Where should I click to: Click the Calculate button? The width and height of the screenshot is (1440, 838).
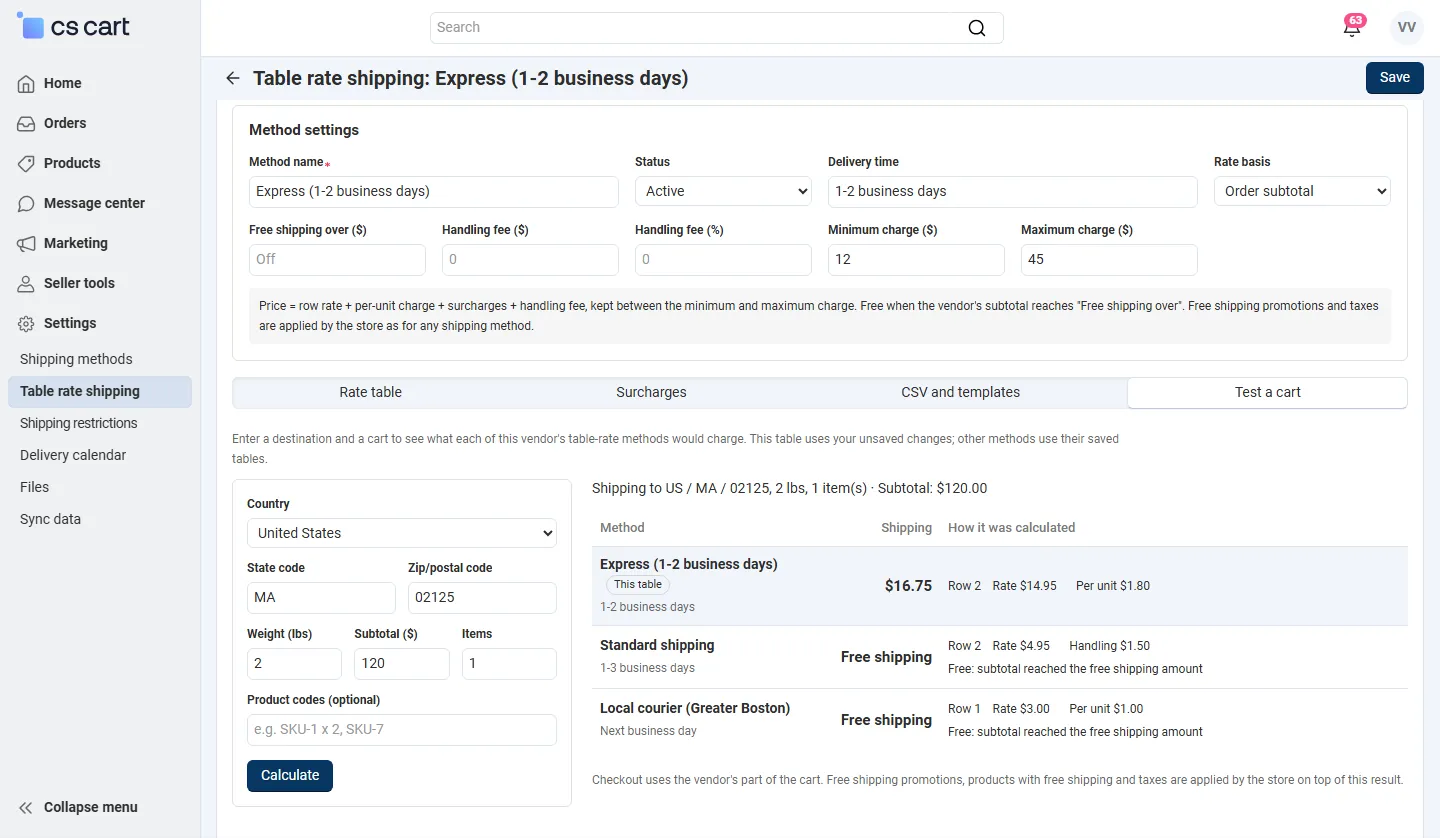pyautogui.click(x=290, y=775)
